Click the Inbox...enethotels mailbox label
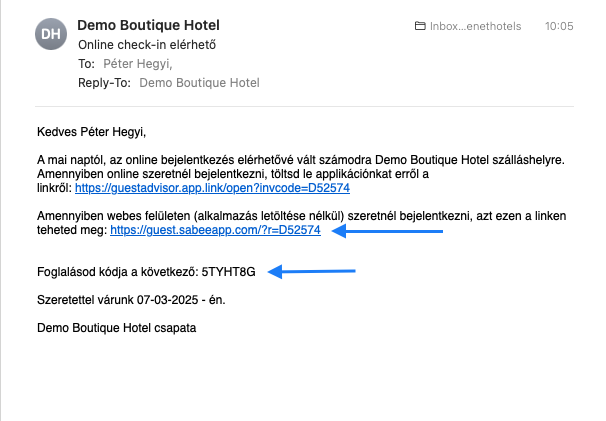The image size is (606, 421). [475, 26]
